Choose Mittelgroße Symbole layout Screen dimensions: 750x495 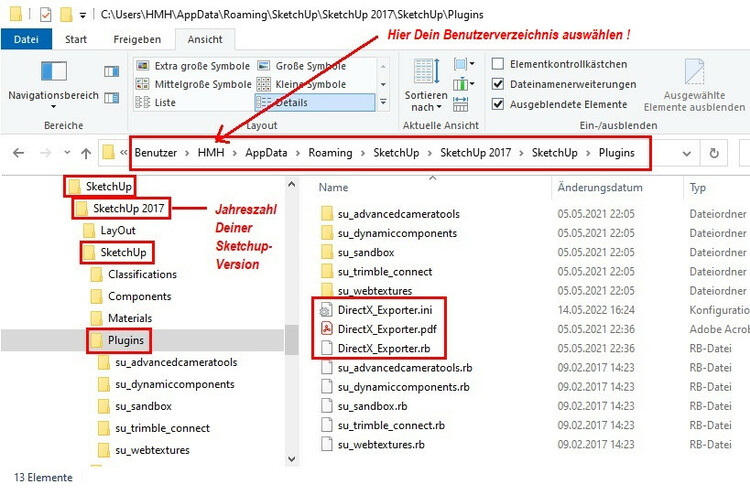[193, 84]
